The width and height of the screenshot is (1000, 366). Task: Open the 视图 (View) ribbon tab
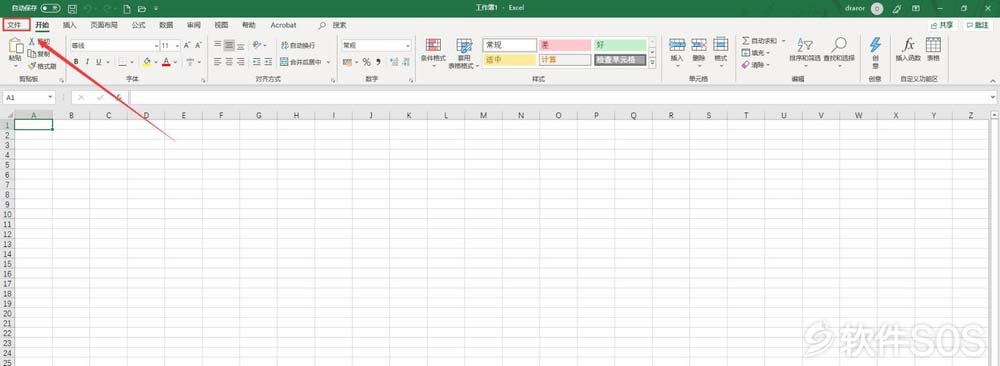click(x=221, y=25)
